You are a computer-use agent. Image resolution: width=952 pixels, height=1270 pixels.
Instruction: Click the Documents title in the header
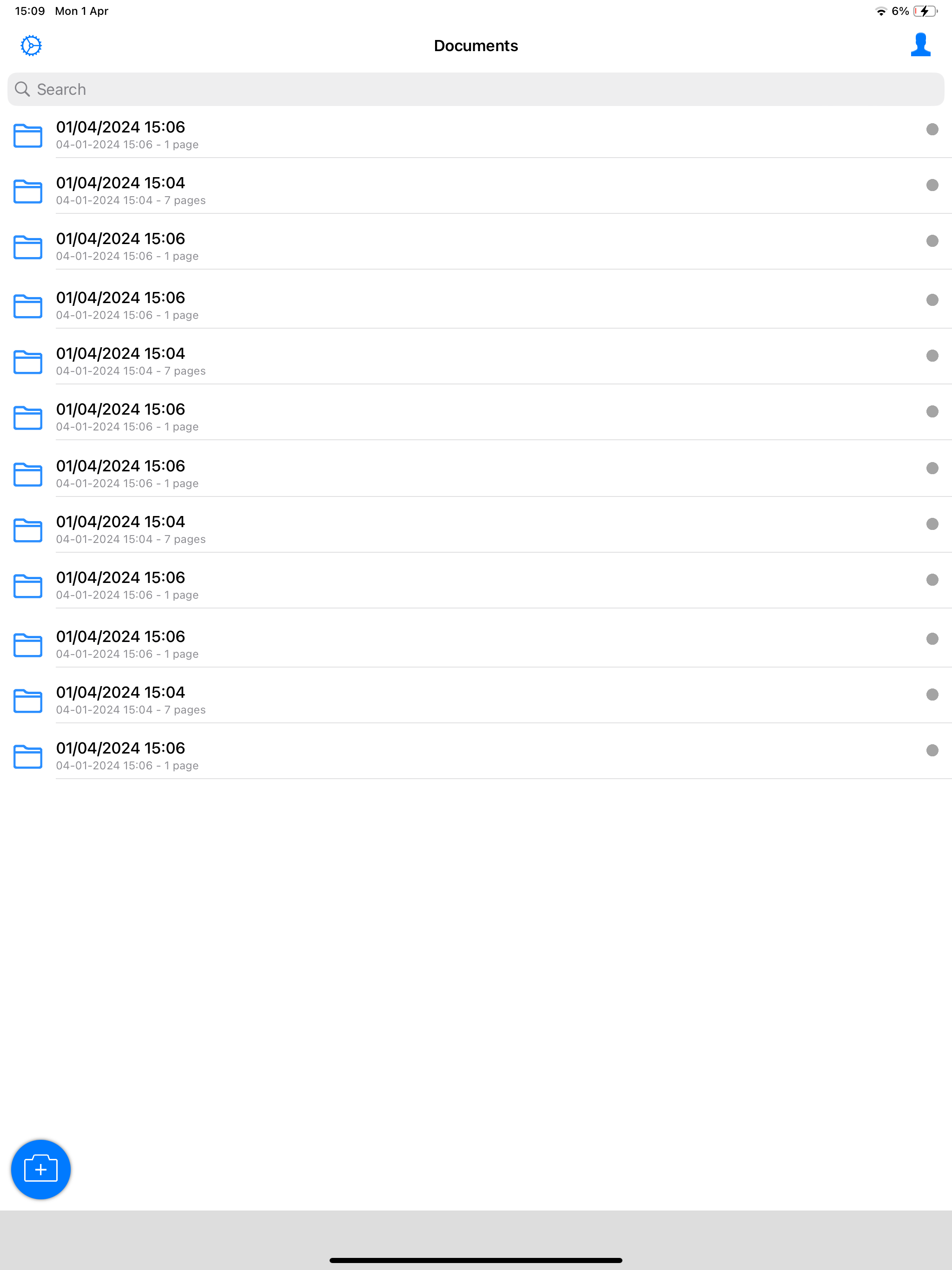[x=476, y=46]
